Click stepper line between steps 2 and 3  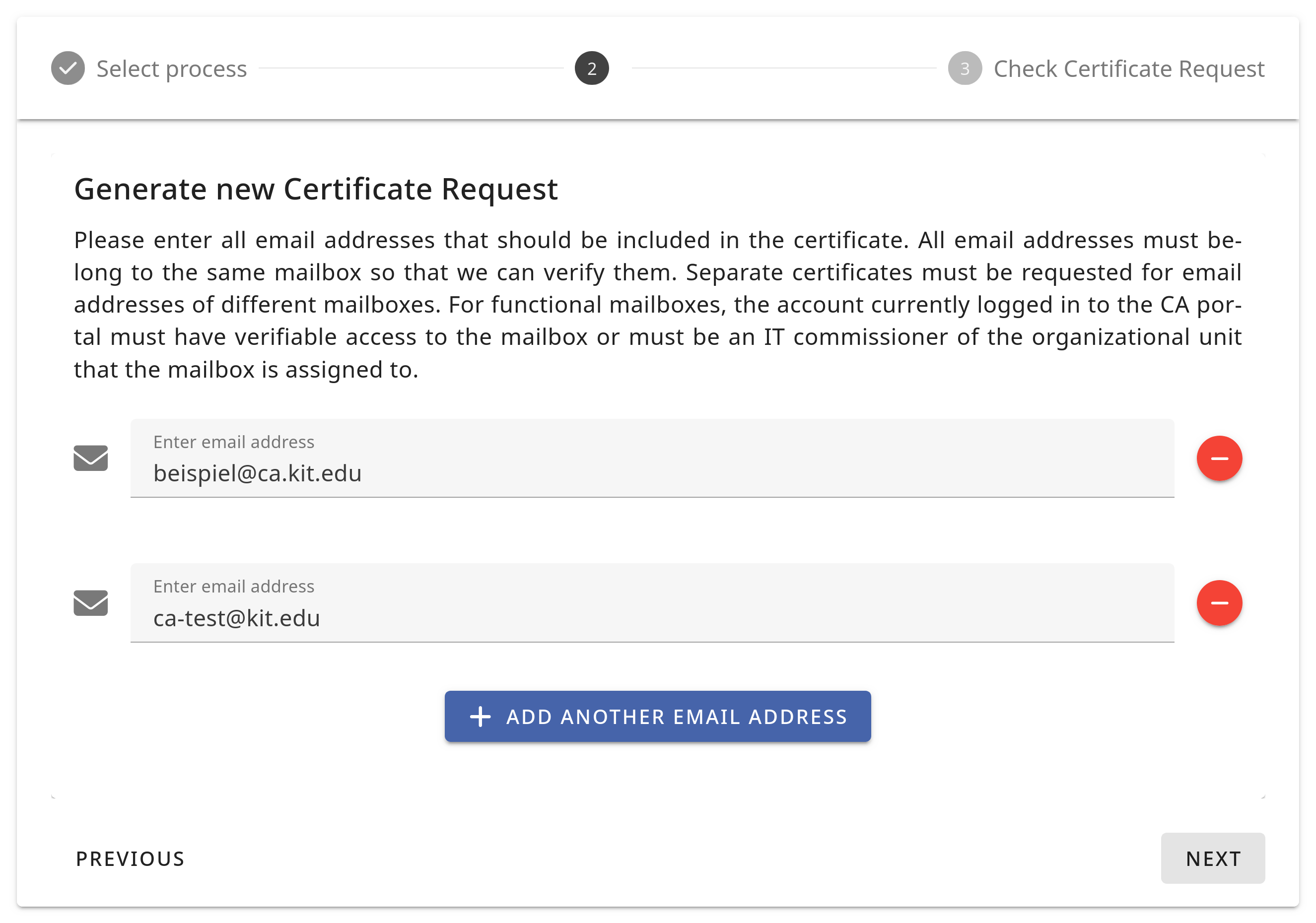[783, 68]
